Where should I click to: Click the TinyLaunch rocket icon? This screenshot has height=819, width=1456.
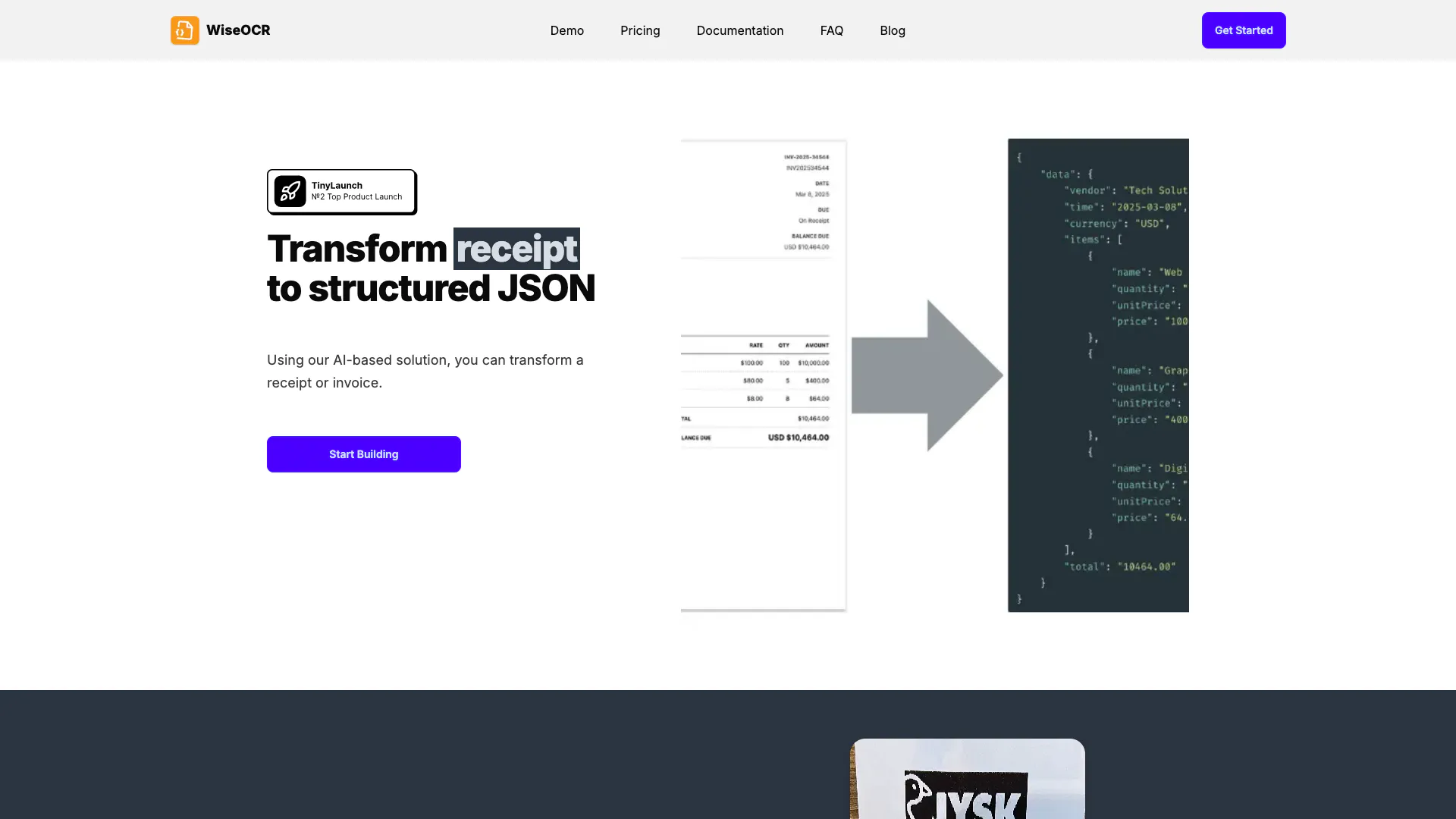click(290, 191)
